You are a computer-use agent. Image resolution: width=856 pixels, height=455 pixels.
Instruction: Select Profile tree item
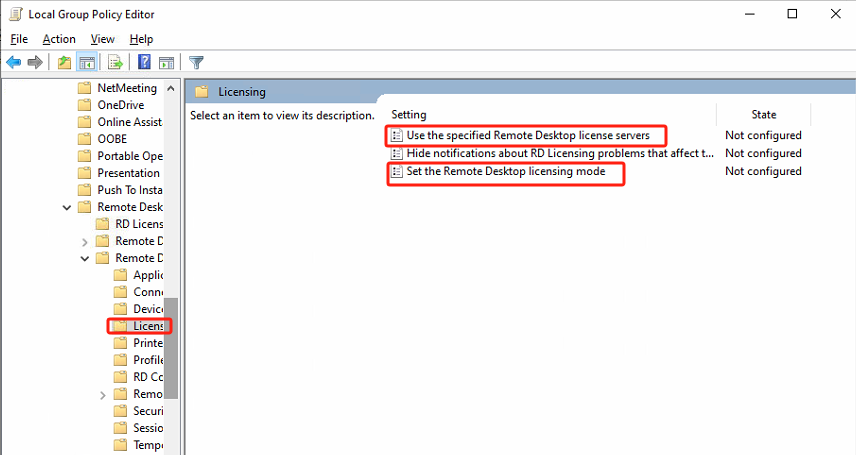coord(148,360)
